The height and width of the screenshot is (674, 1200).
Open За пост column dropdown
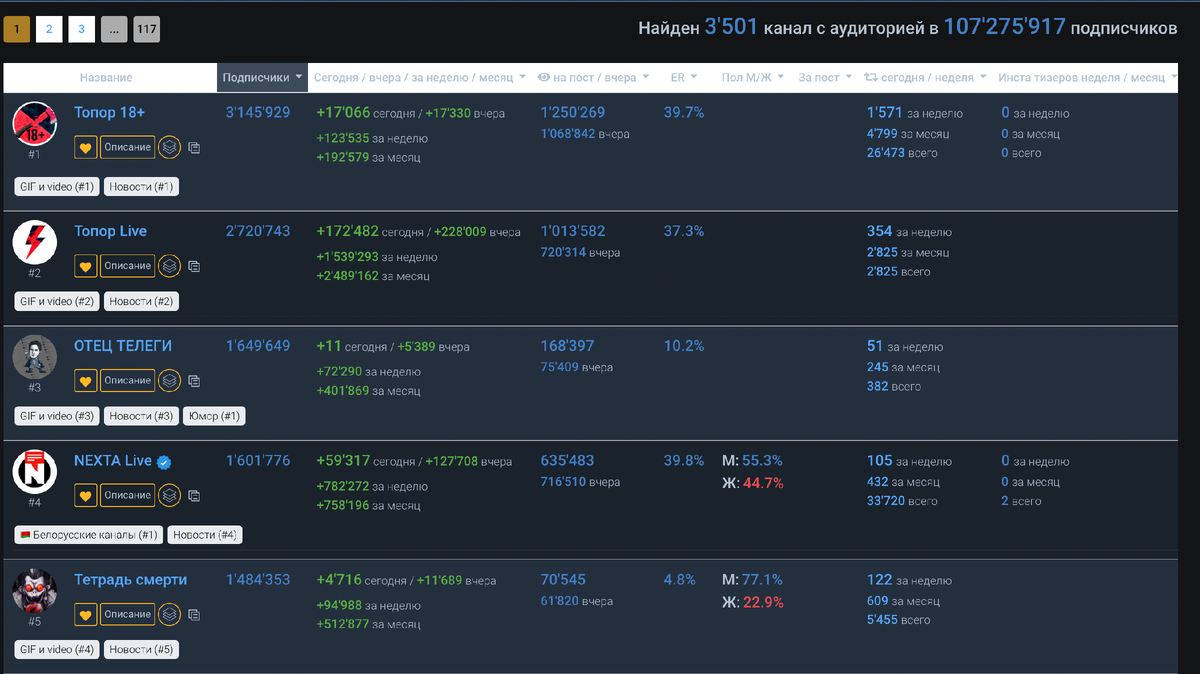click(825, 77)
